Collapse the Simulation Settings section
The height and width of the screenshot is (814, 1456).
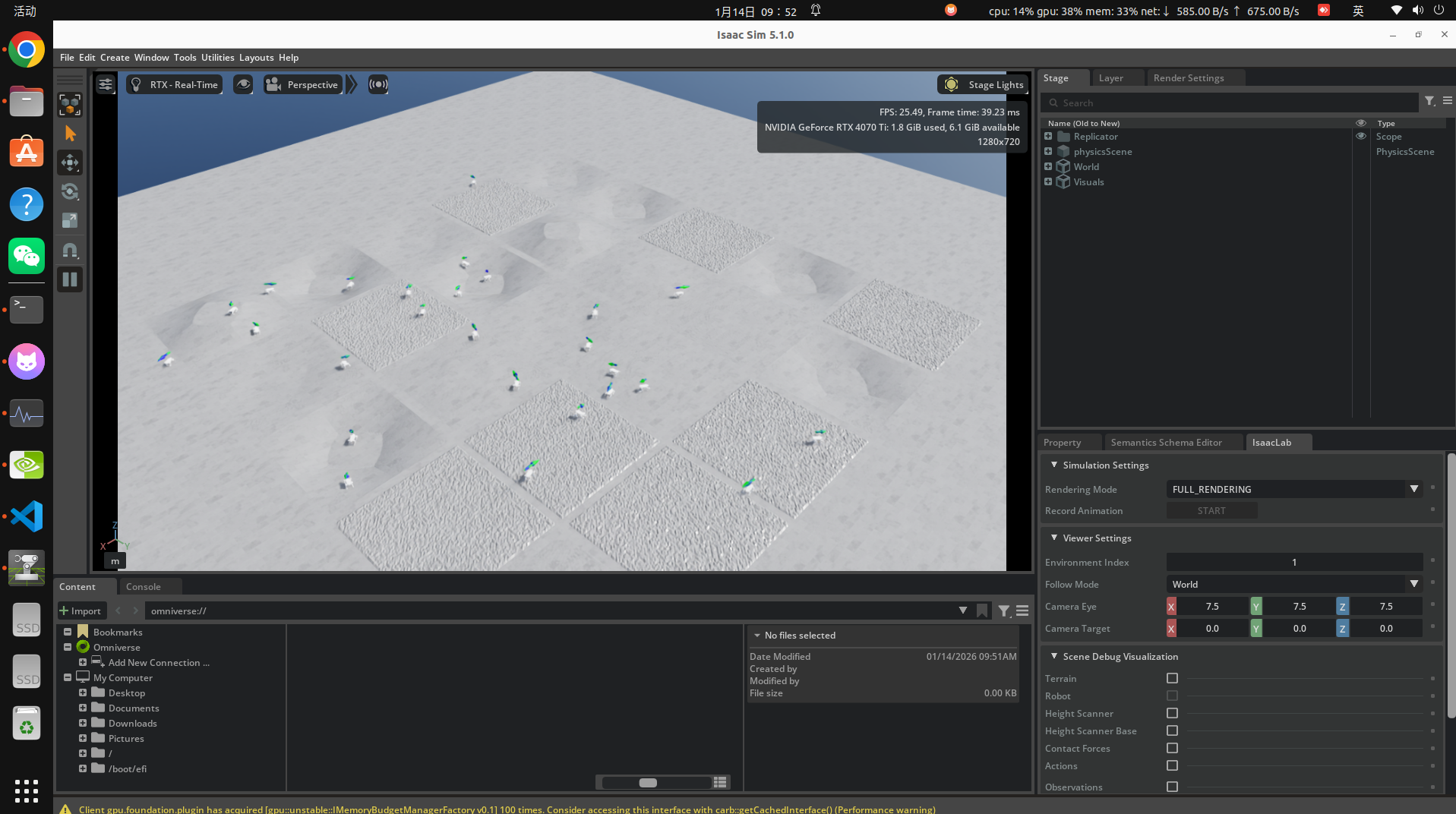tap(1054, 465)
